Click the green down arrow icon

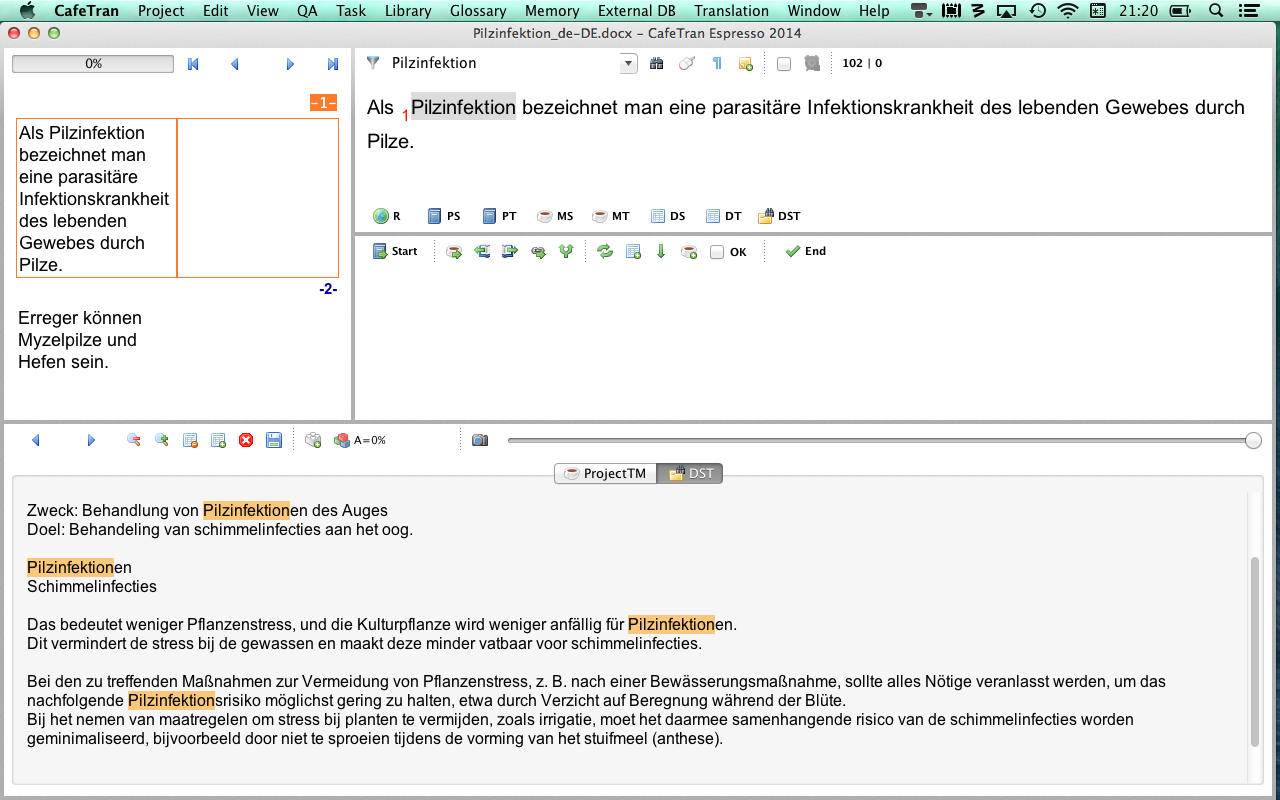(661, 252)
